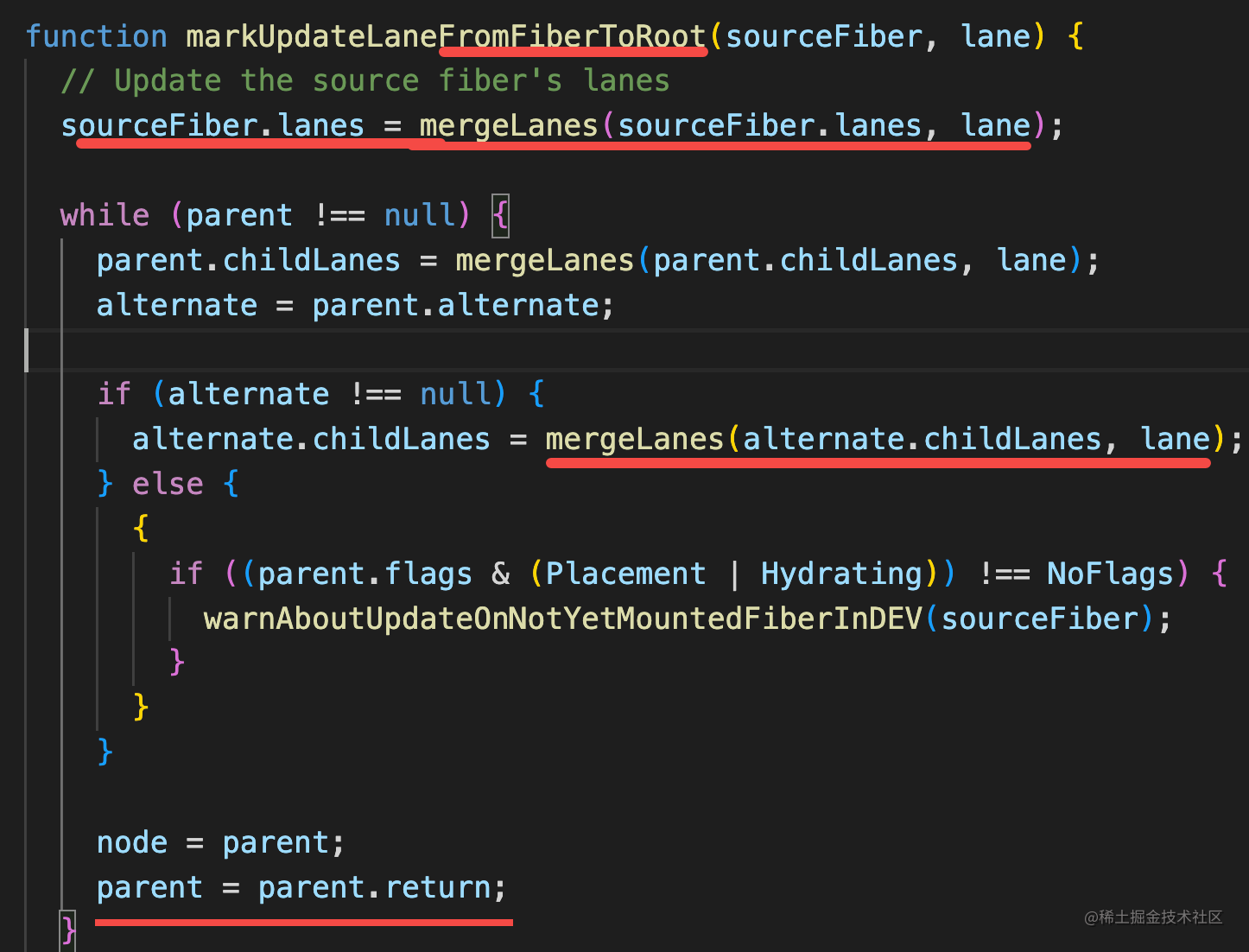Click the 'mergeLanes' call on the sourceFiber.lanes line
The height and width of the screenshot is (952, 1249).
509,125
